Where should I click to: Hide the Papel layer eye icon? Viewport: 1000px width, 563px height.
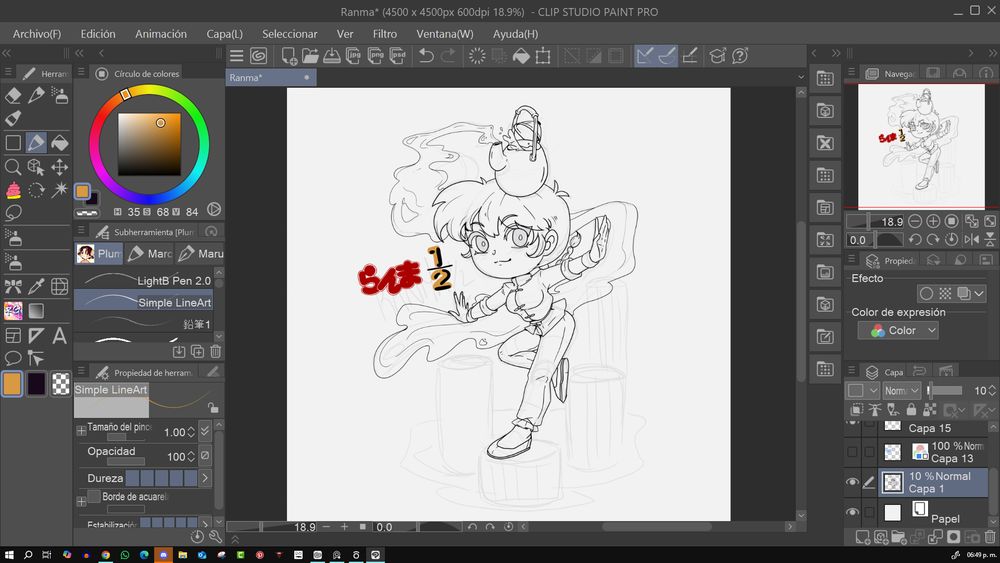coord(852,512)
